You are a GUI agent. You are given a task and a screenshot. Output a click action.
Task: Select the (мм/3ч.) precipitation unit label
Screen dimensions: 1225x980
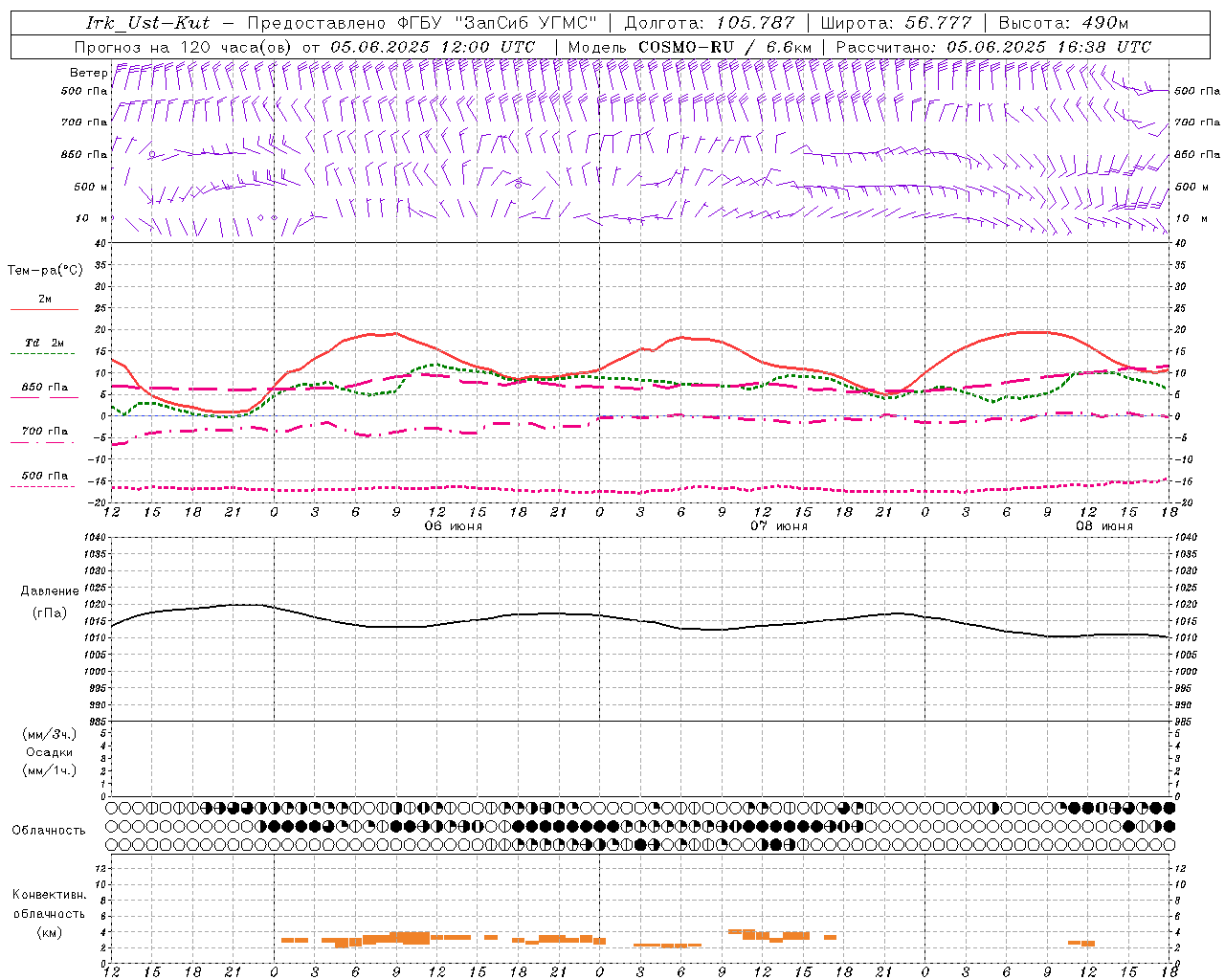pos(50,734)
